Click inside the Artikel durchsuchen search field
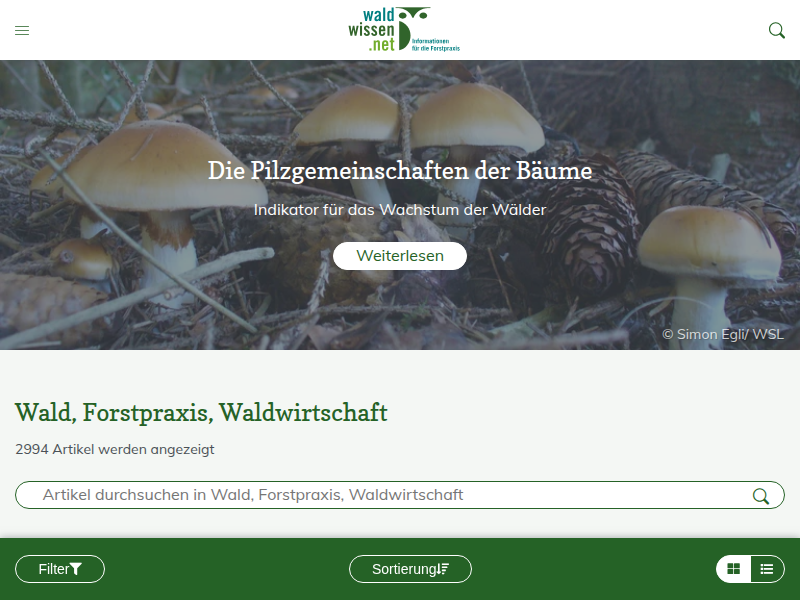800x600 pixels. point(350,494)
